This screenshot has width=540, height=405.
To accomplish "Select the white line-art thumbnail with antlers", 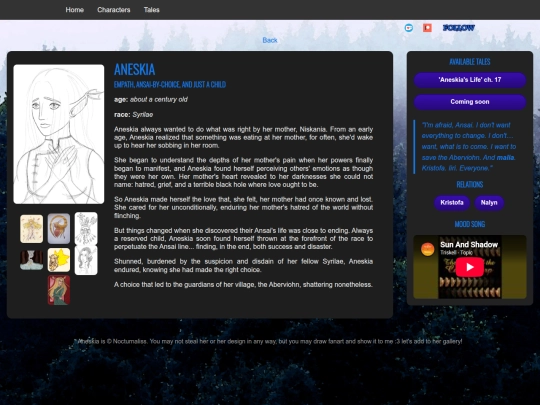I will [86, 229].
